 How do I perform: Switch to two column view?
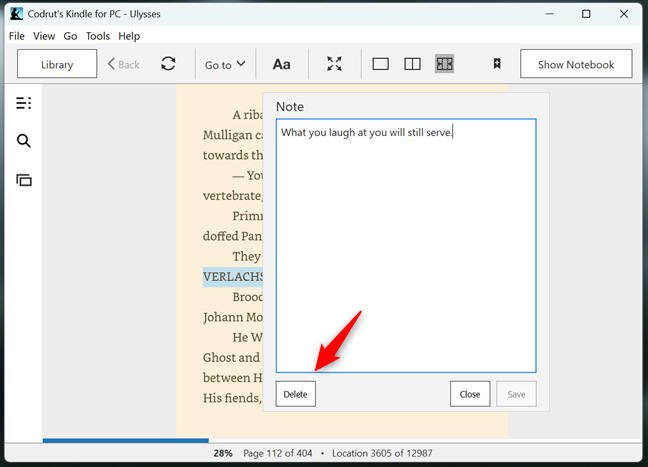coord(412,64)
